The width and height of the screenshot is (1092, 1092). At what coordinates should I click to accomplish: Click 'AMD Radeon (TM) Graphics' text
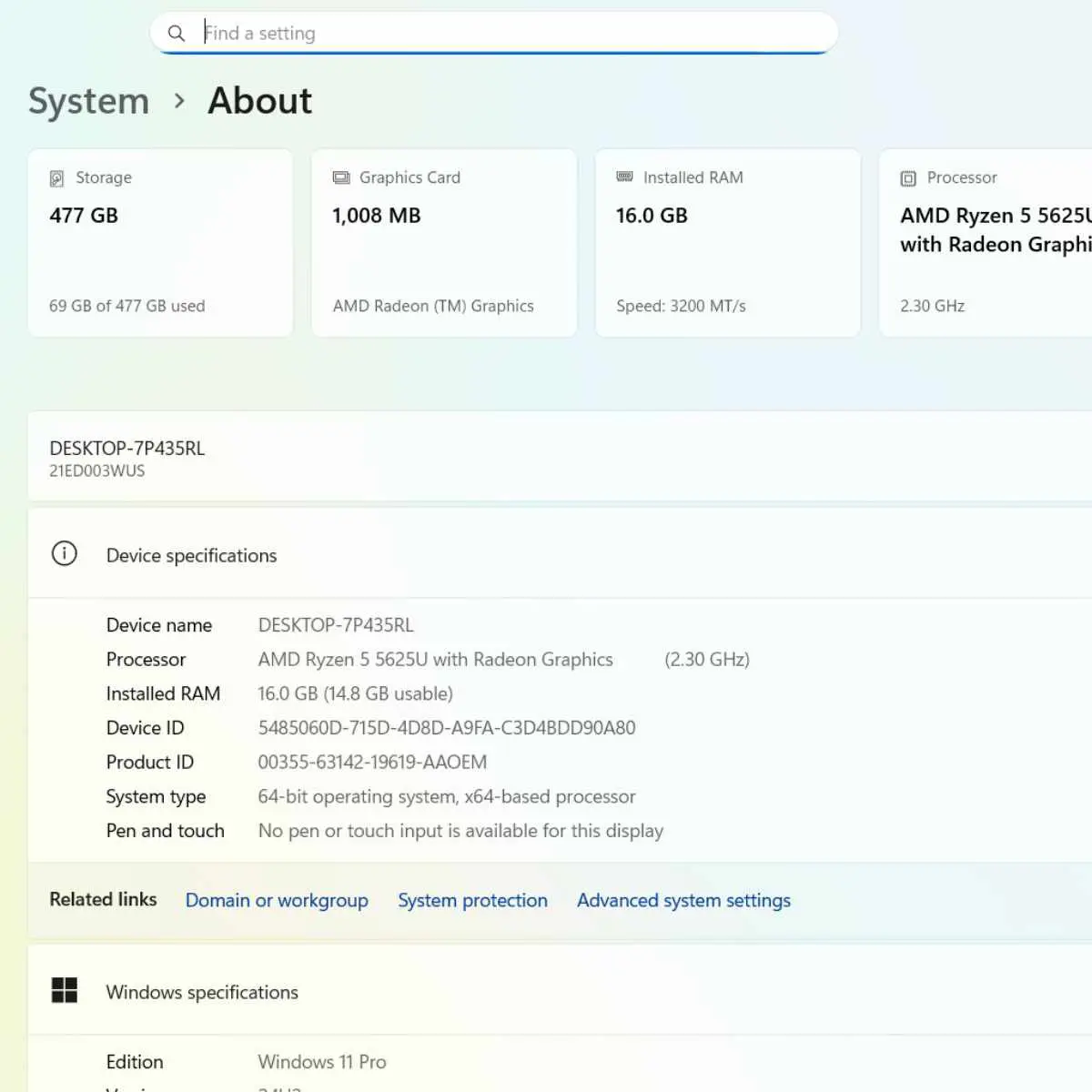[433, 306]
